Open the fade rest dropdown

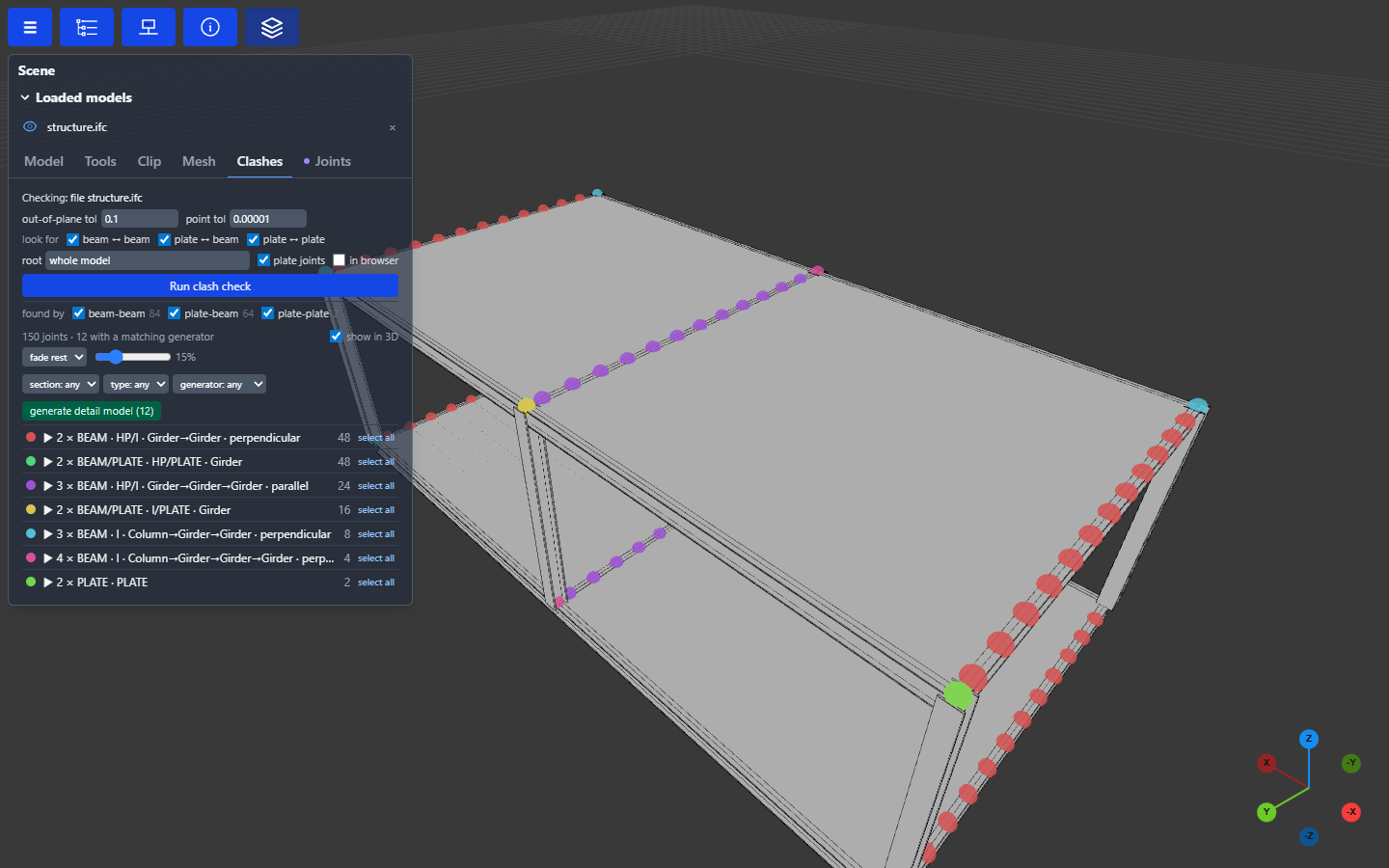point(54,357)
